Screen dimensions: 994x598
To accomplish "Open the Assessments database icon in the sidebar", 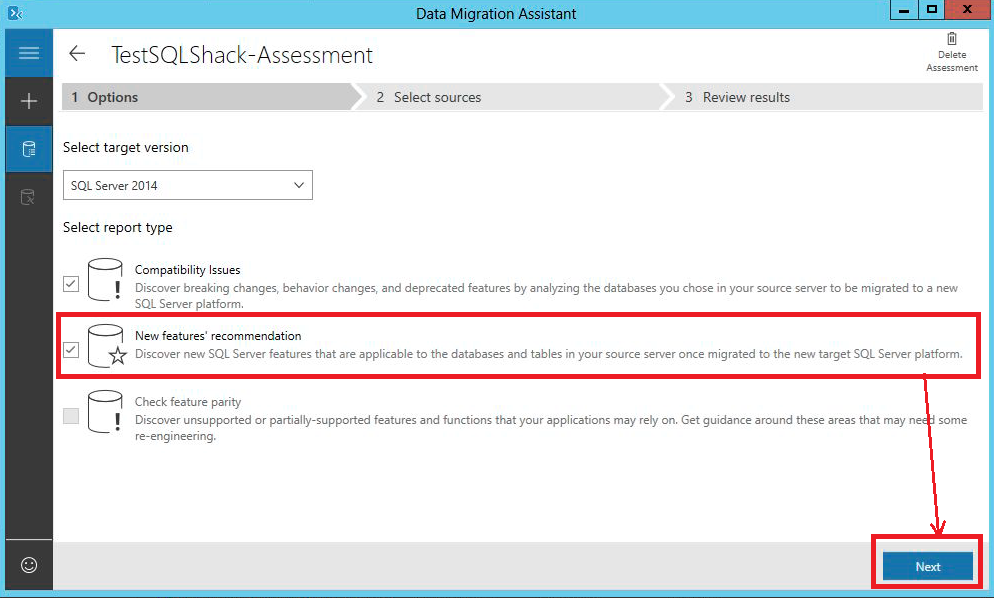I will pyautogui.click(x=29, y=149).
